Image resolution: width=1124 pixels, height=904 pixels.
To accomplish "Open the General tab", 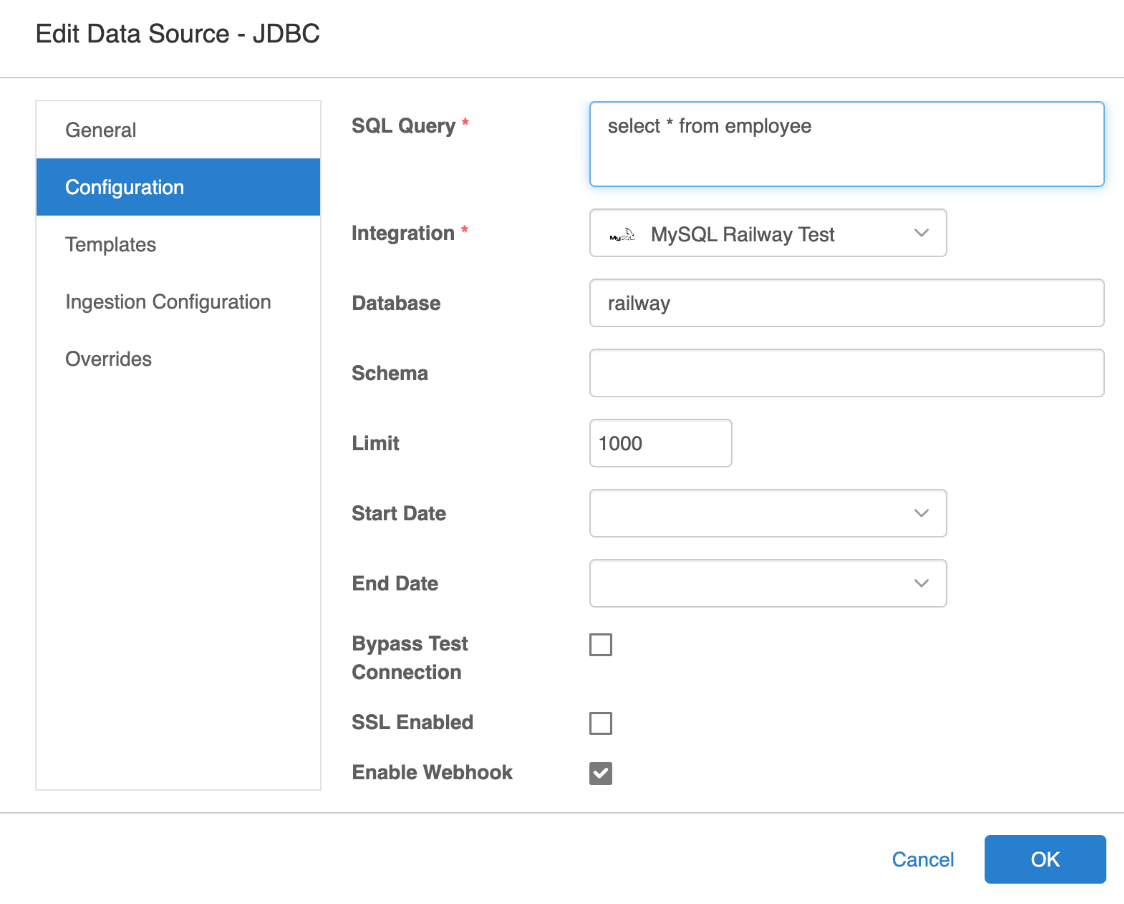I will tap(178, 130).
